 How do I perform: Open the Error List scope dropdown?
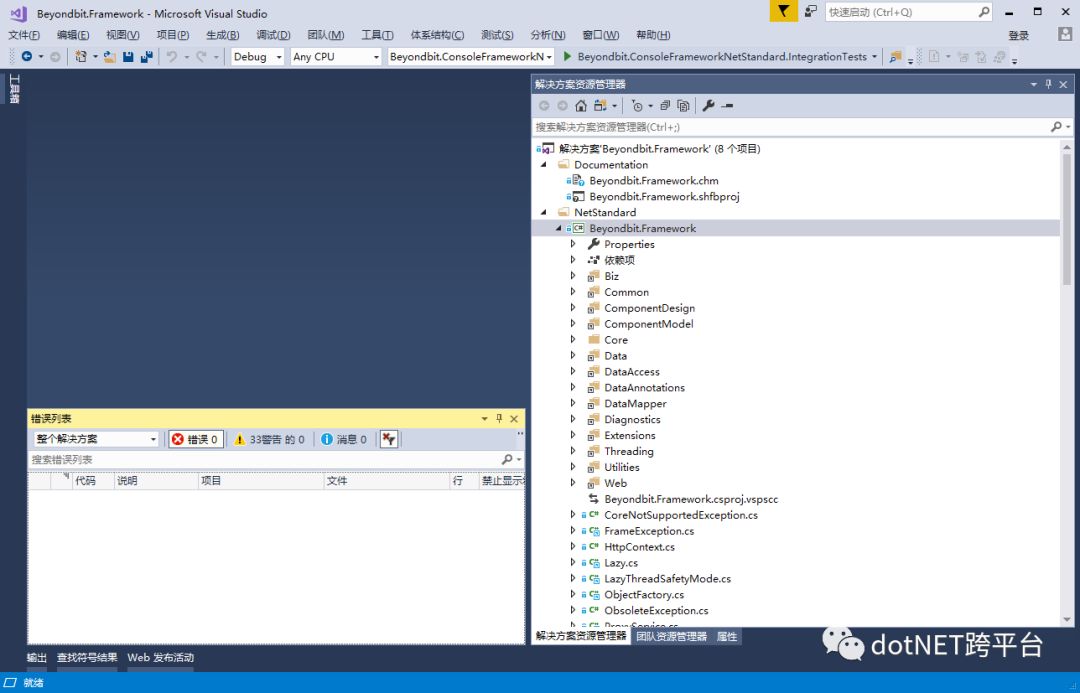96,439
